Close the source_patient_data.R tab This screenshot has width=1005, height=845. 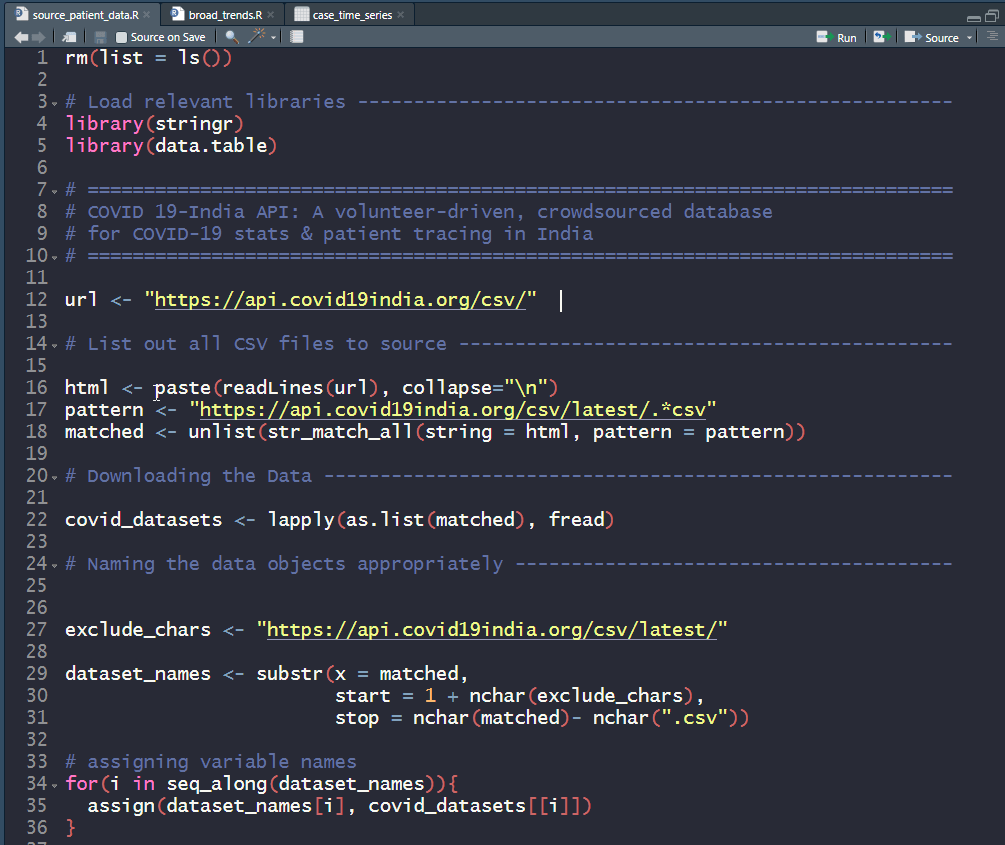point(147,15)
